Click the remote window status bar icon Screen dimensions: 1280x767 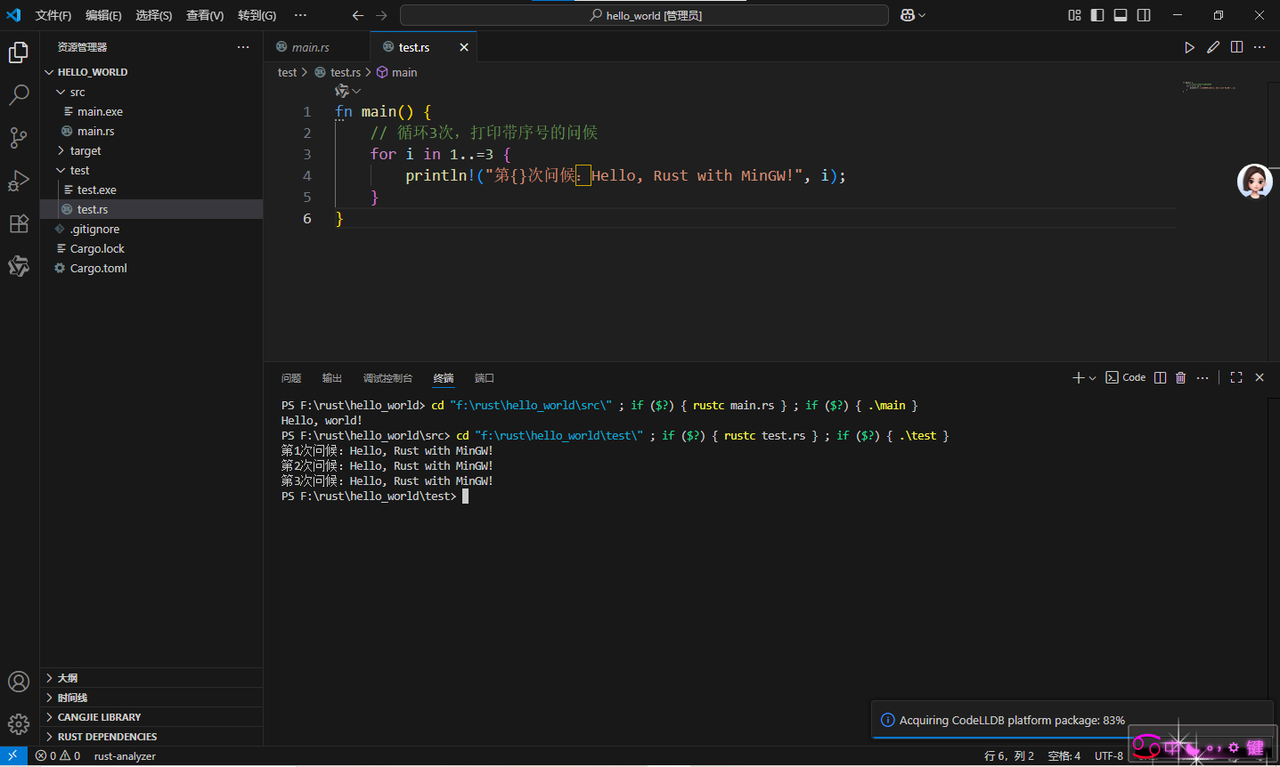pos(13,756)
